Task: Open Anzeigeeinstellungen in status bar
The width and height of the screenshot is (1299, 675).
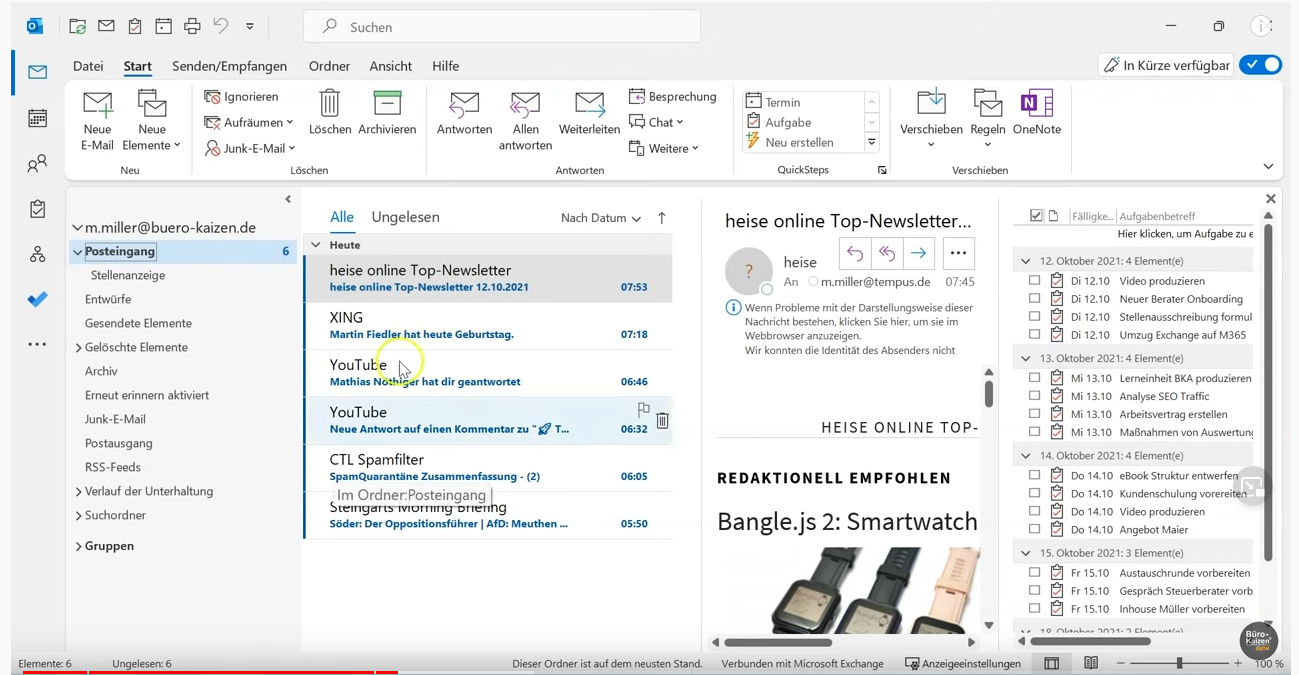Action: click(962, 663)
